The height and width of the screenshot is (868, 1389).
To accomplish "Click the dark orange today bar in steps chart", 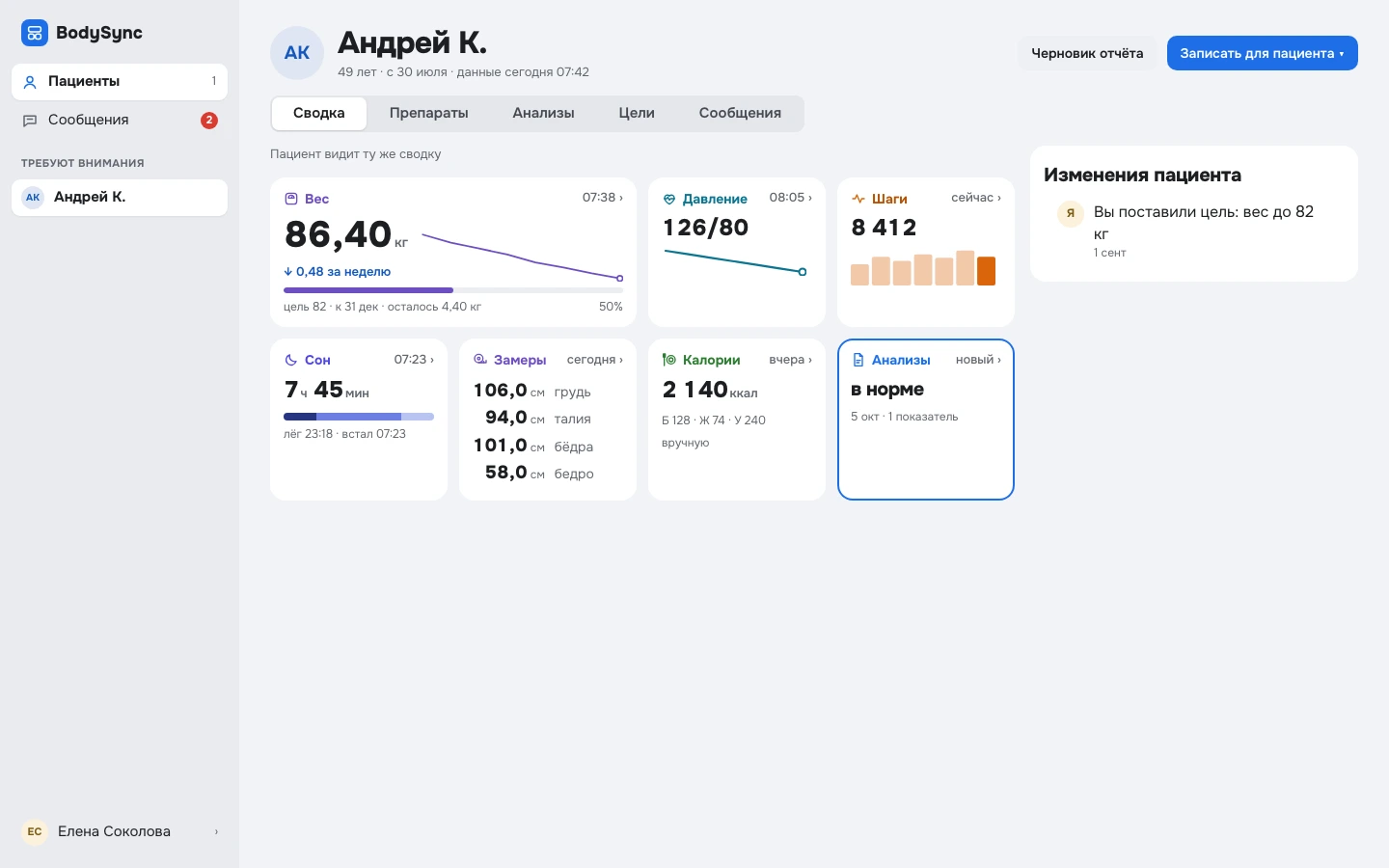I will click(986, 271).
